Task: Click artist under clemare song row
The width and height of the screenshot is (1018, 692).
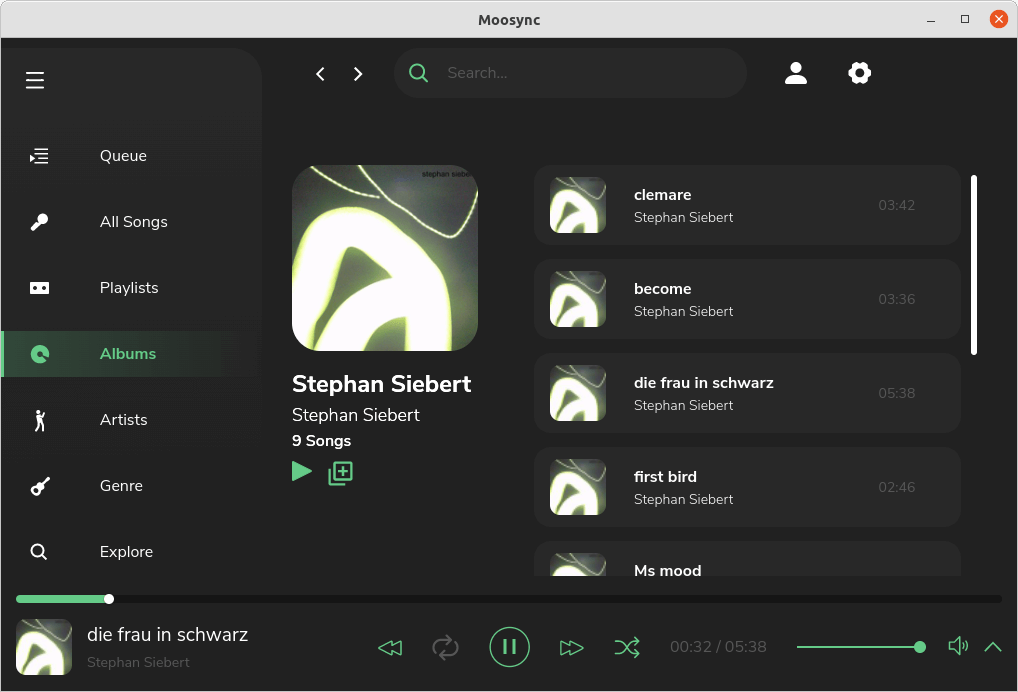Action: (684, 217)
